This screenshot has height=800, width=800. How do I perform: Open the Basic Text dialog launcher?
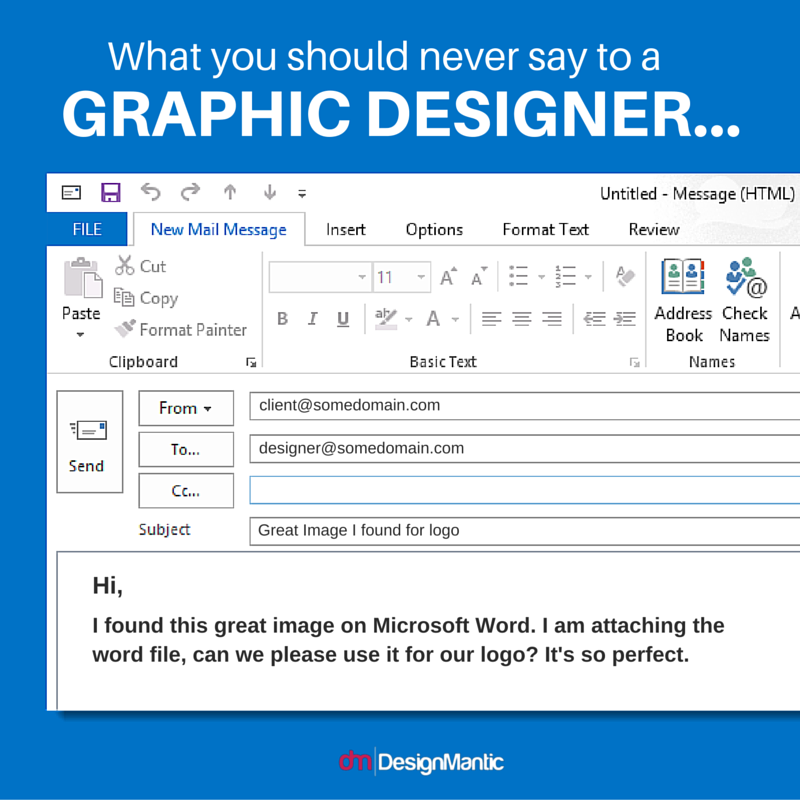tap(634, 362)
